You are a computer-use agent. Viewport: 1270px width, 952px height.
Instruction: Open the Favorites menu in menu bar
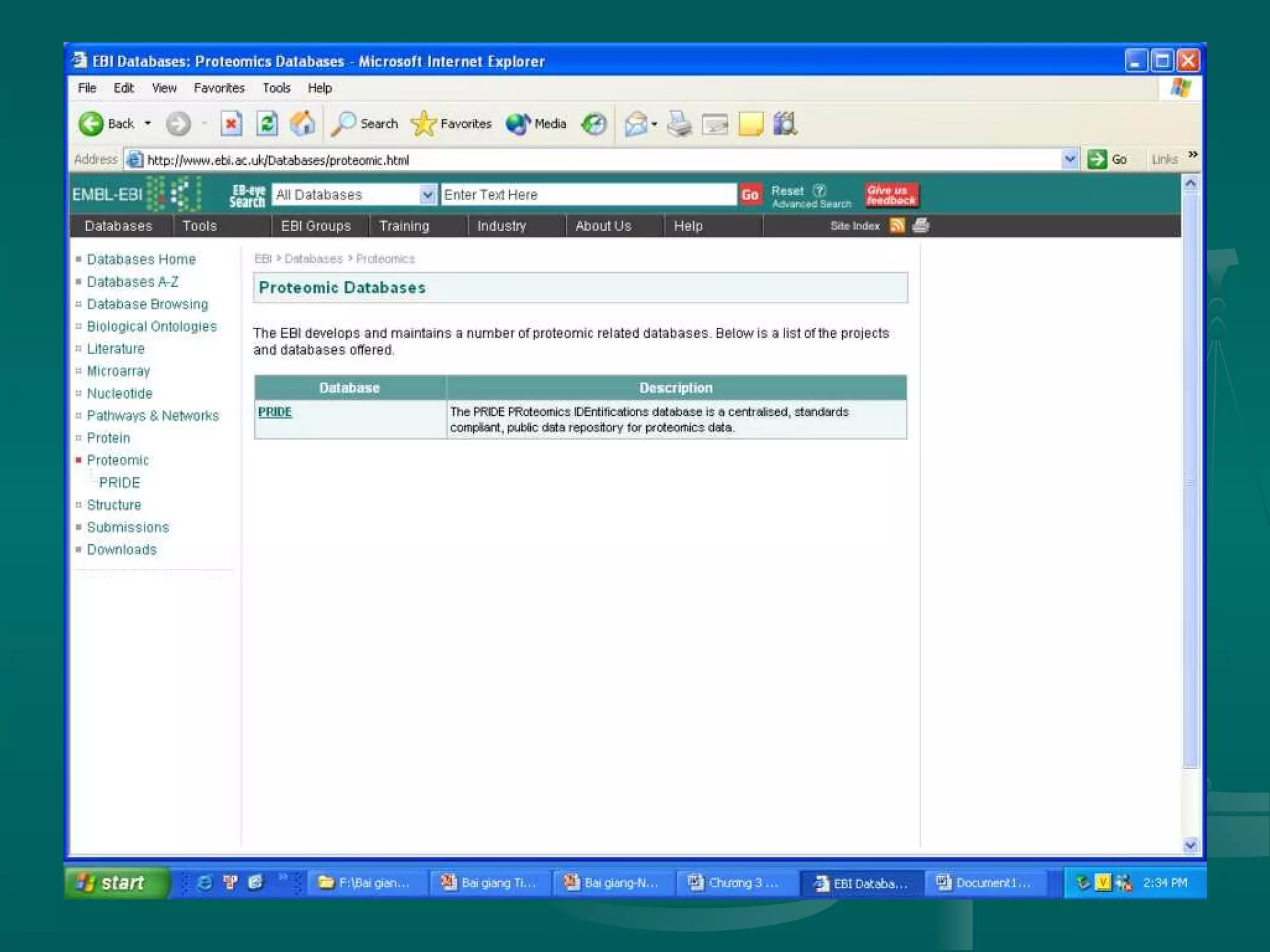[219, 88]
